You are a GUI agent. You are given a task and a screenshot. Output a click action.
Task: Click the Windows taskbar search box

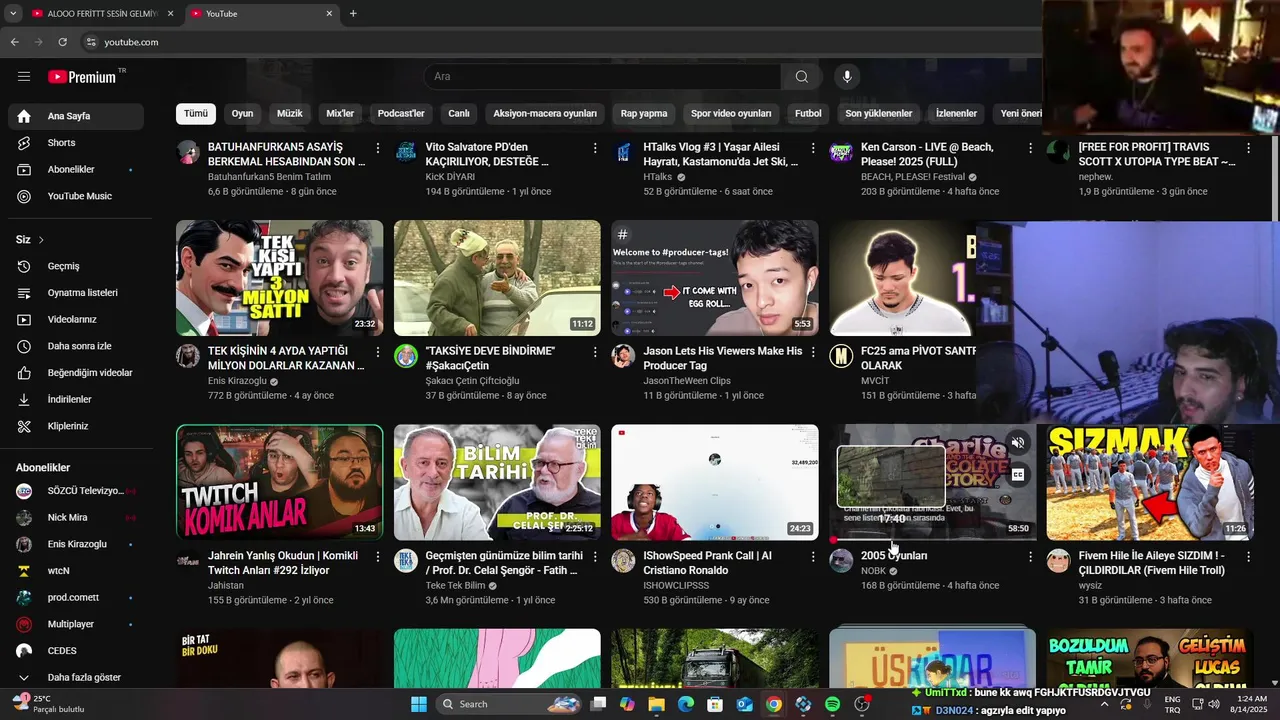[x=511, y=704]
